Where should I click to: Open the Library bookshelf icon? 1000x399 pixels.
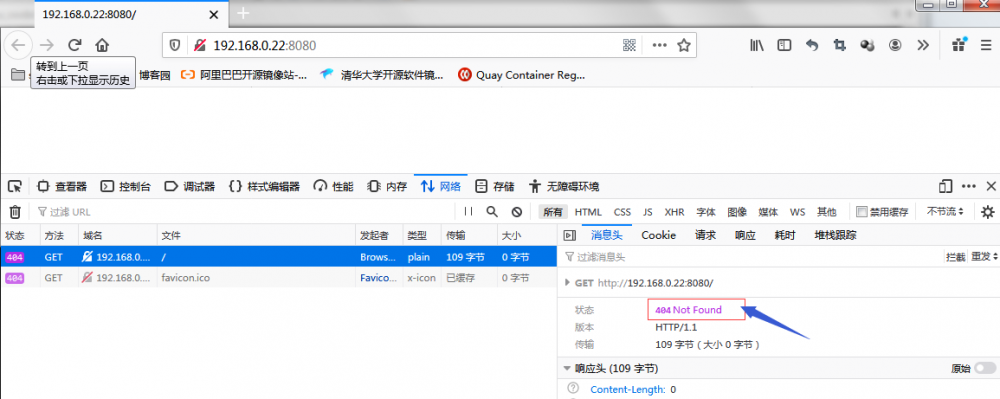pyautogui.click(x=757, y=45)
